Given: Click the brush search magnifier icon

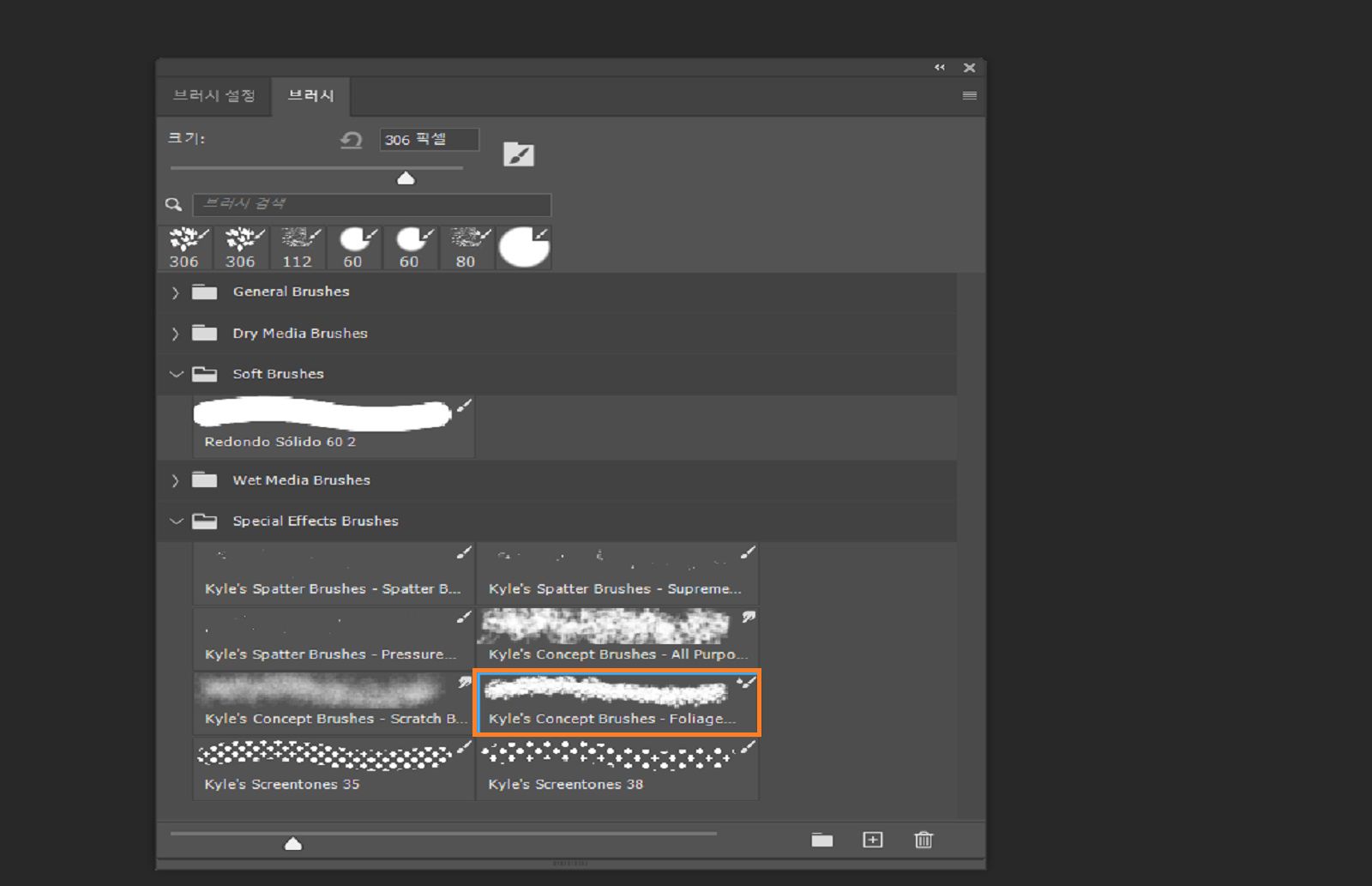Looking at the screenshot, I should [173, 204].
